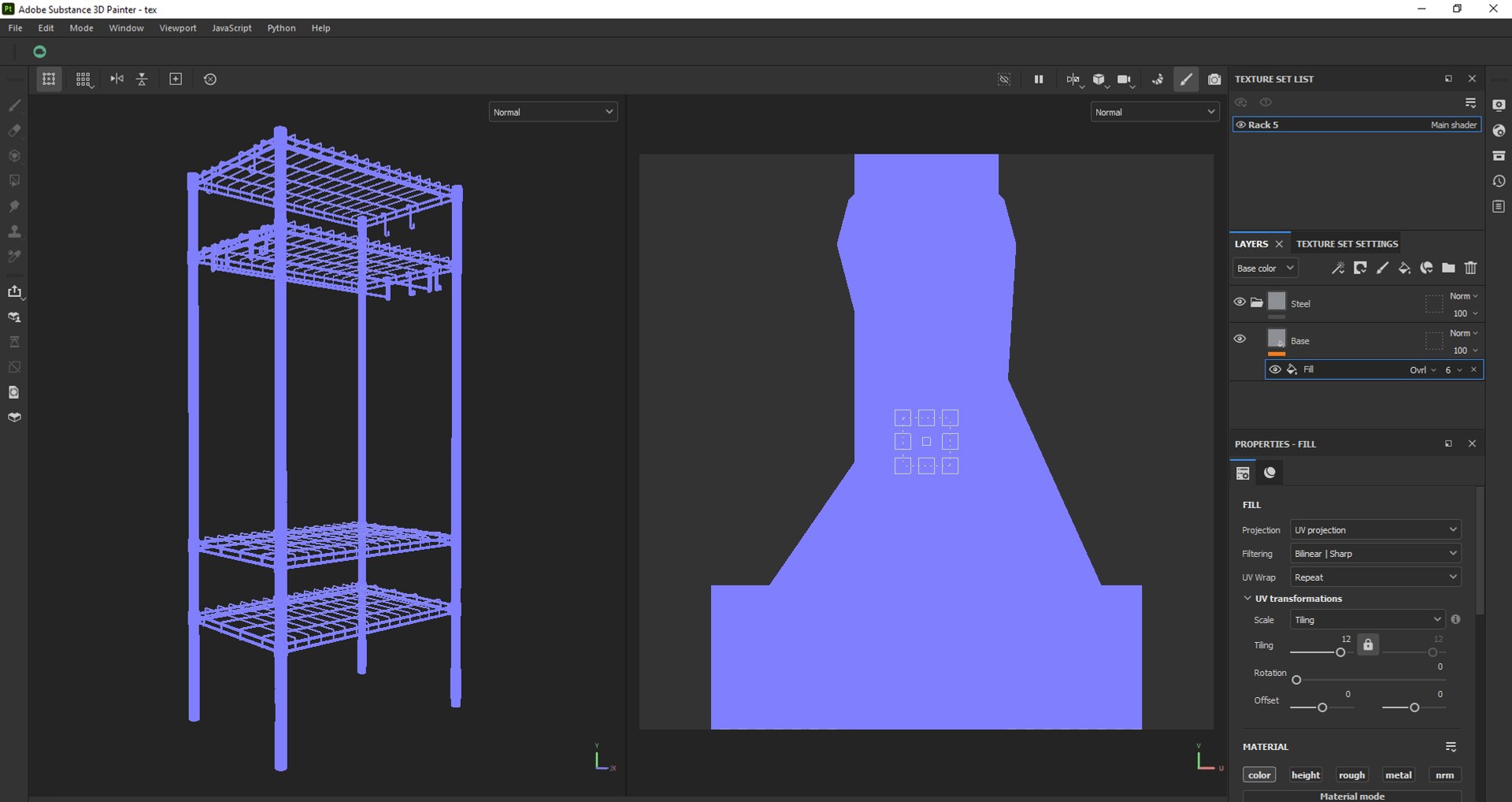The height and width of the screenshot is (802, 1512).
Task: Open the Viewport menu
Action: [x=178, y=28]
